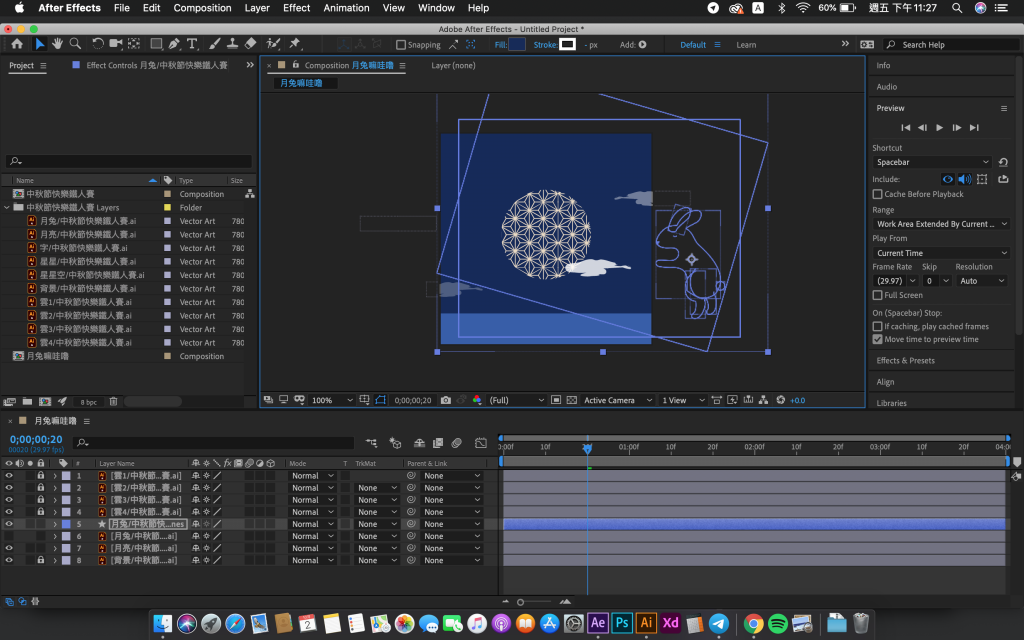This screenshot has width=1024, height=640.
Task: Choose the Horizontal Type tool
Action: [192, 44]
